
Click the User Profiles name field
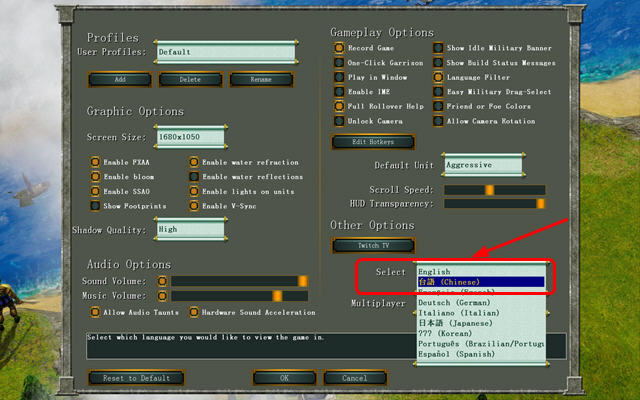click(225, 52)
